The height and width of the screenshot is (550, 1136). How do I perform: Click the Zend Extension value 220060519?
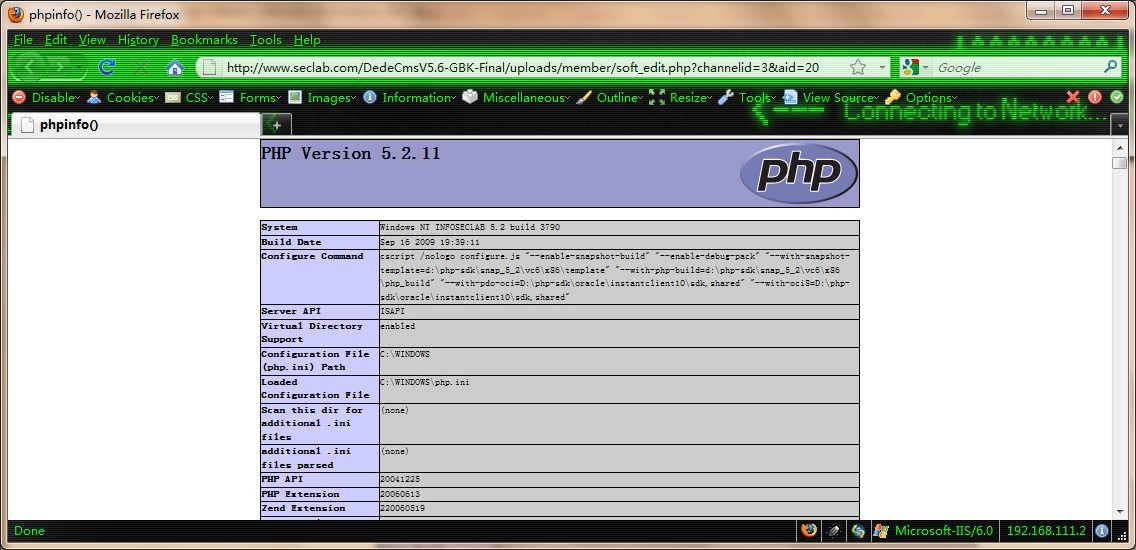(x=403, y=508)
